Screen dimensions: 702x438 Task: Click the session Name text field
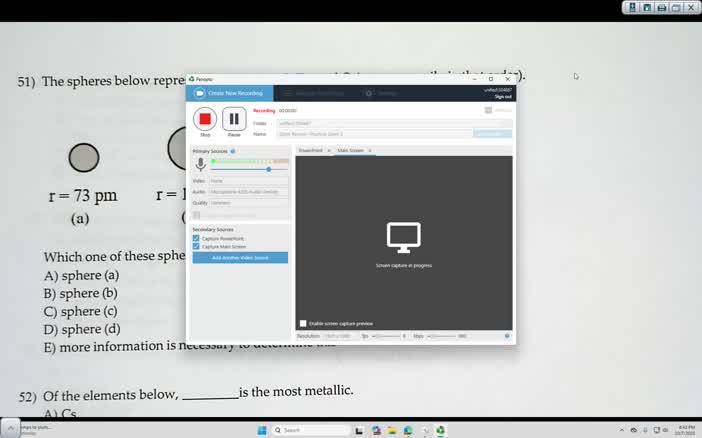(375, 134)
